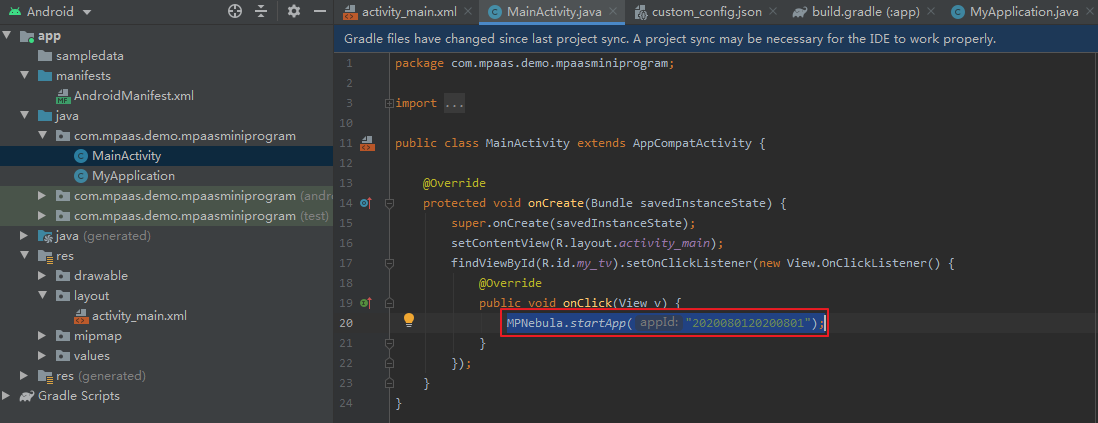This screenshot has width=1098, height=423.
Task: Expand the (test) package node
Action: (x=43, y=216)
